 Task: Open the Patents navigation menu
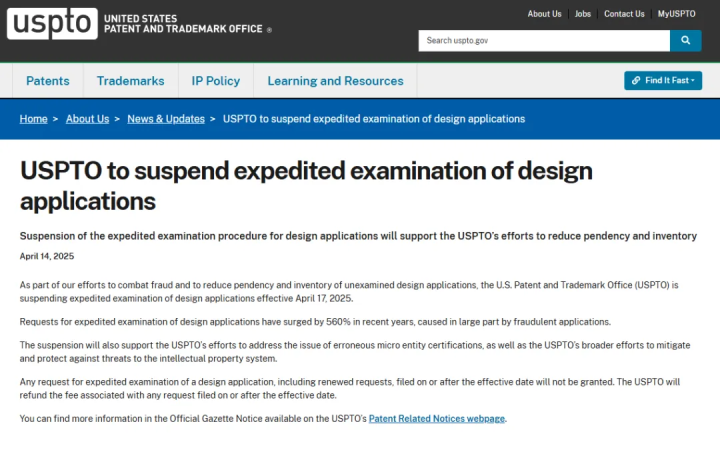[48, 81]
